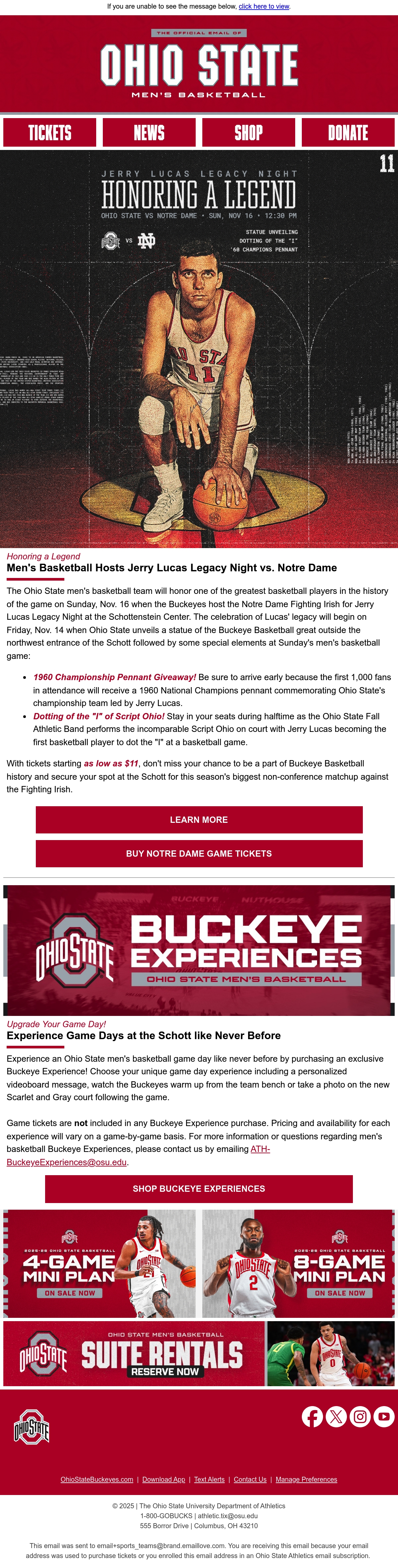Viewport: 398px width, 1568px height.
Task: Follow the 'click here to view' link
Action: click(264, 6)
